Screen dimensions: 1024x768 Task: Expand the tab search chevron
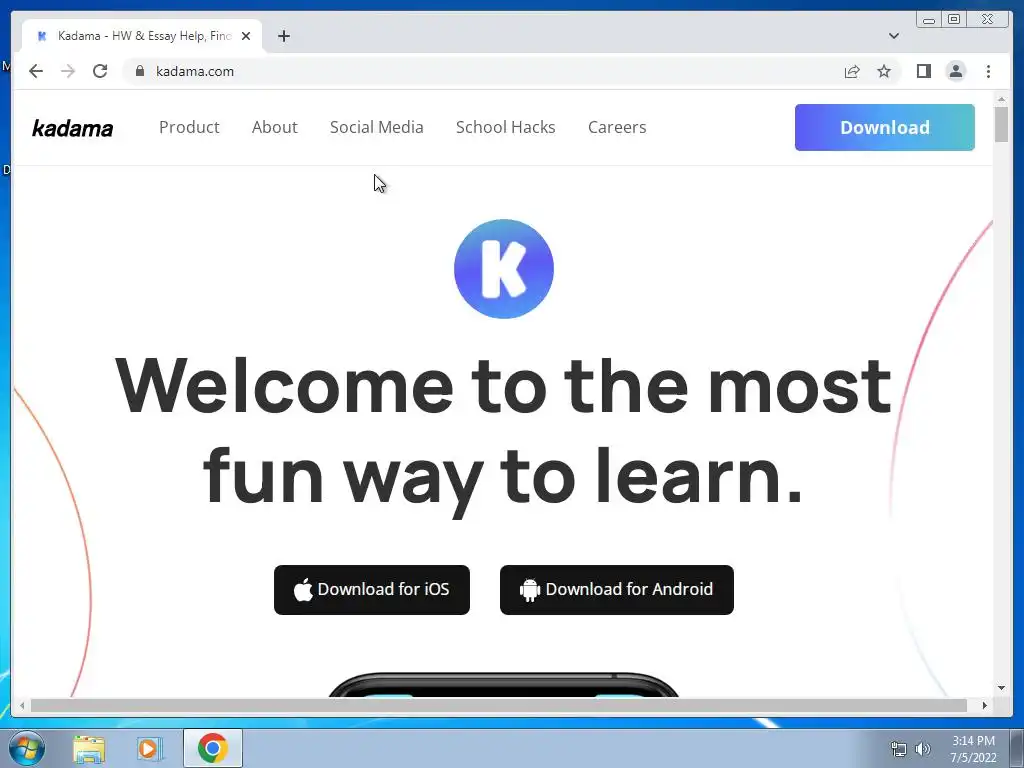[893, 36]
